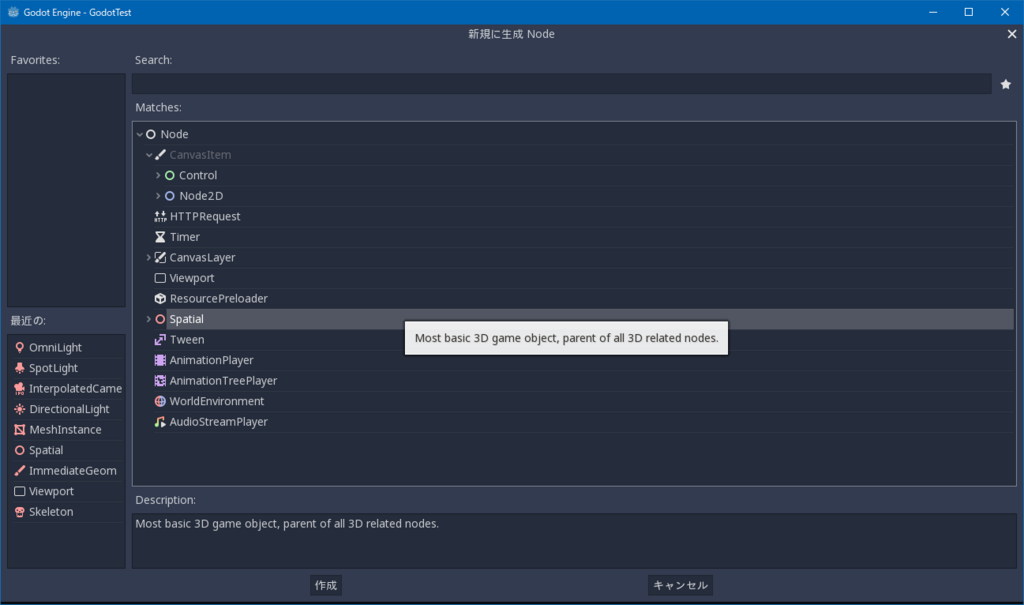Click the Tween icon
This screenshot has height=605, width=1024.
[160, 340]
